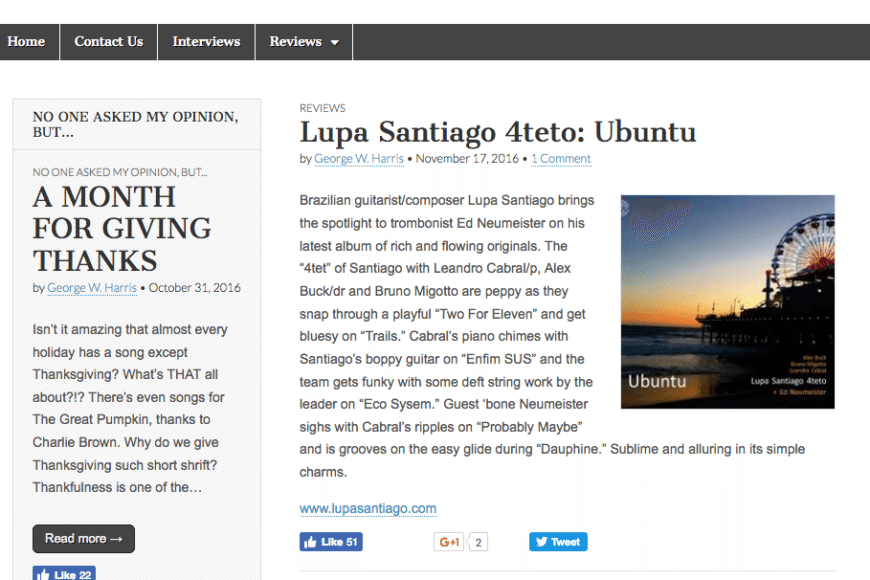The image size is (870, 580).
Task: Click the Google +1 share button
Action: pyautogui.click(x=448, y=542)
